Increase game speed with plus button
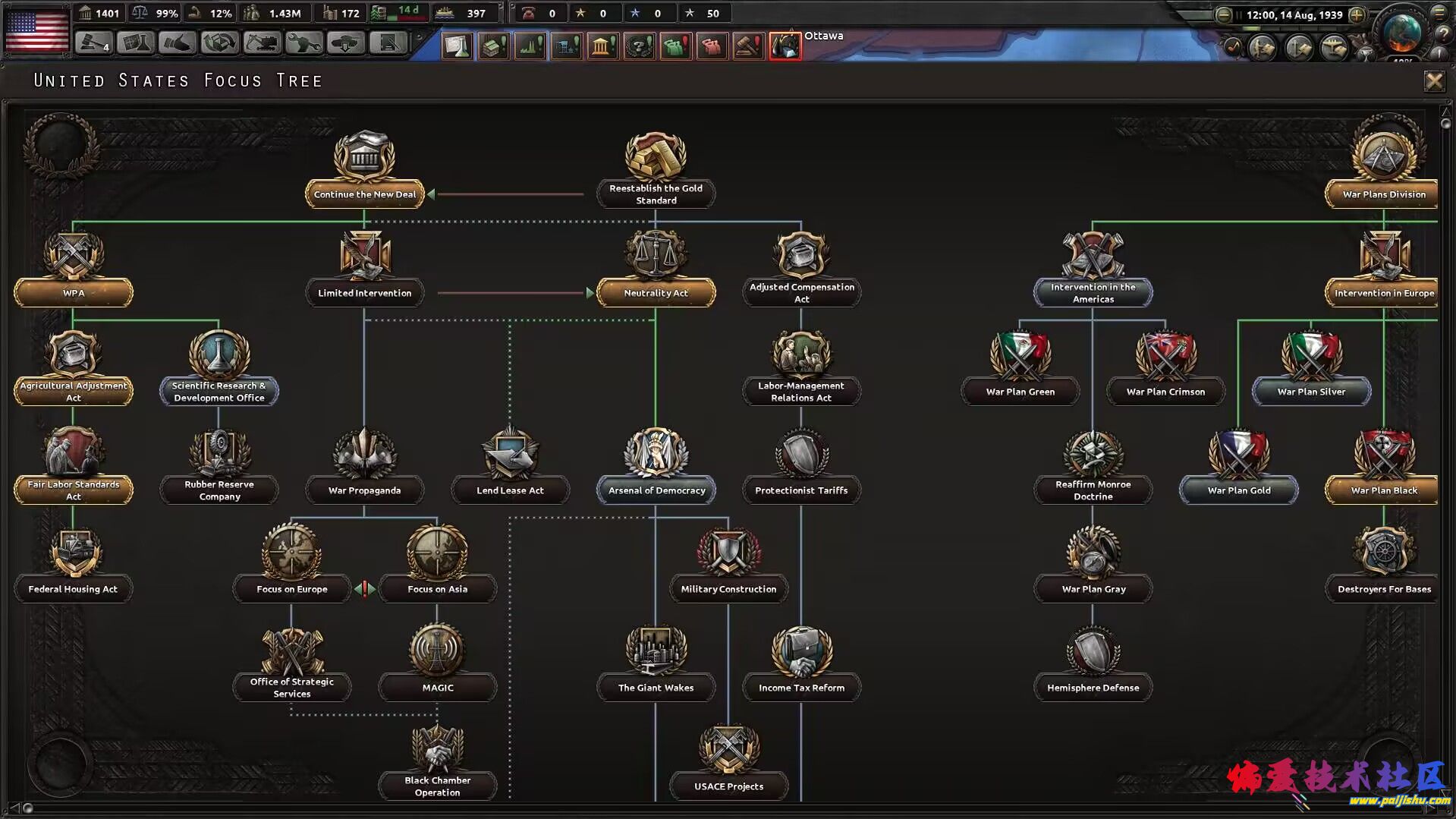This screenshot has width=1456, height=819. pos(1357,14)
